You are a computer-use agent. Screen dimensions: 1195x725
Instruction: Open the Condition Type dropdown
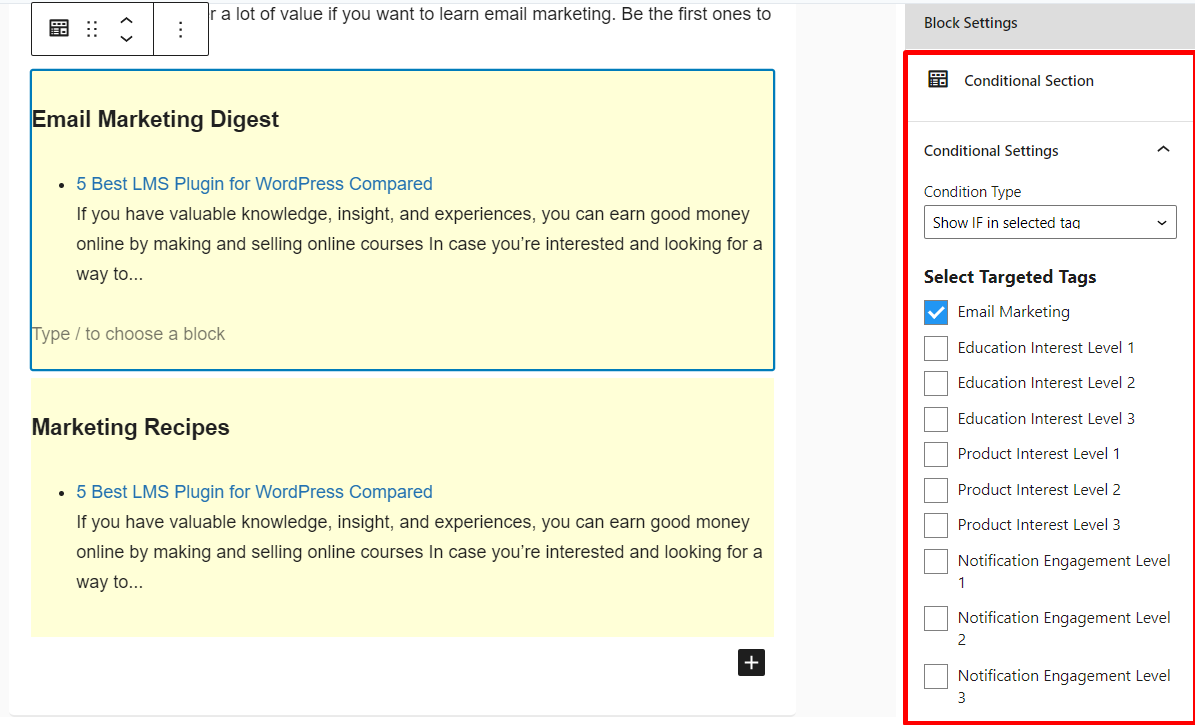pyautogui.click(x=1050, y=223)
